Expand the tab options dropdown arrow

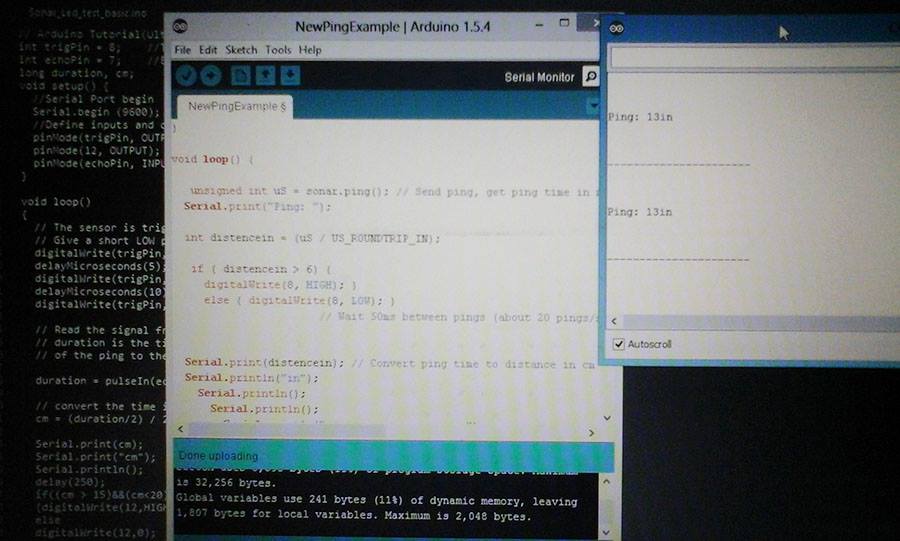pyautogui.click(x=592, y=106)
